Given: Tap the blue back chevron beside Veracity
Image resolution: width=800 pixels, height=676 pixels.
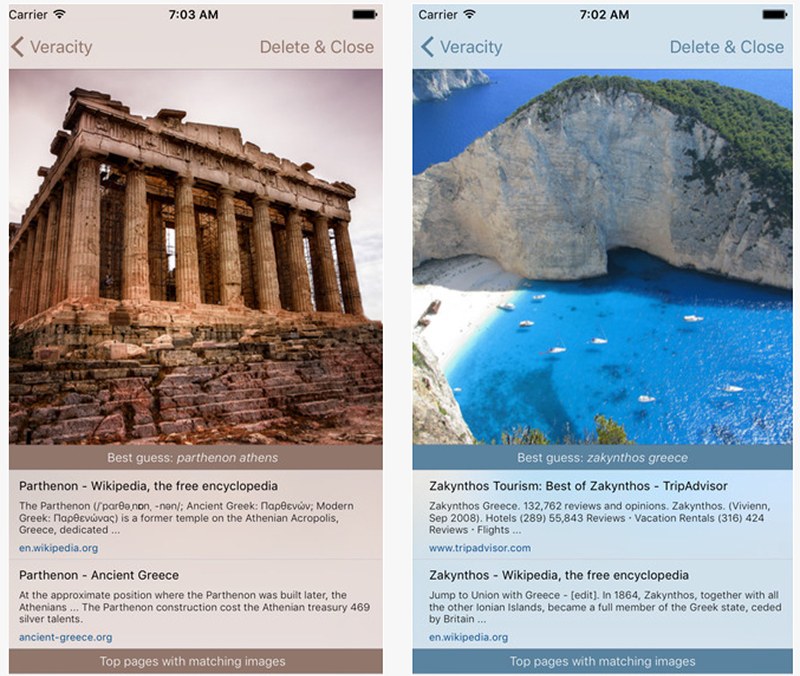Looking at the screenshot, I should [428, 47].
